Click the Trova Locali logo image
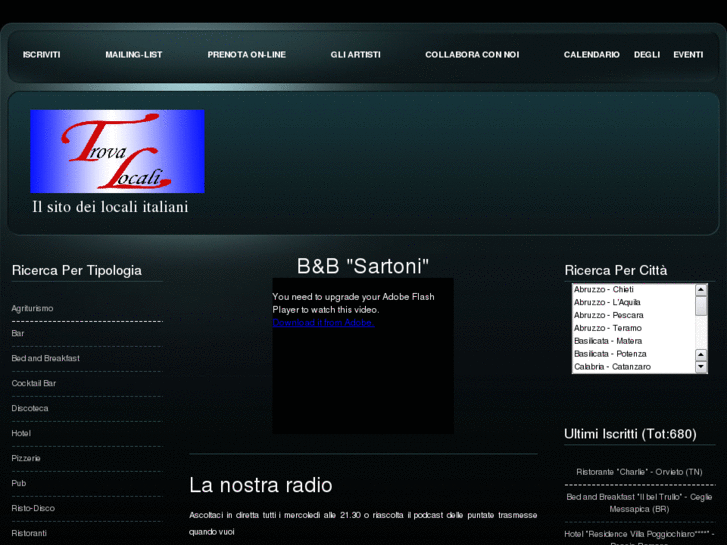727x545 pixels. [x=117, y=151]
